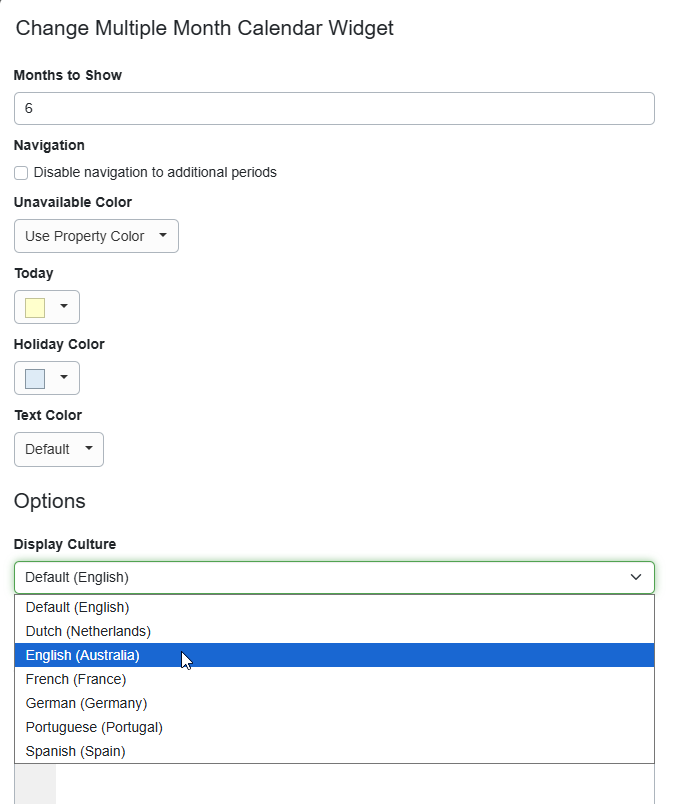Click the Months to Show input field
This screenshot has width=686, height=804.
coord(334,109)
